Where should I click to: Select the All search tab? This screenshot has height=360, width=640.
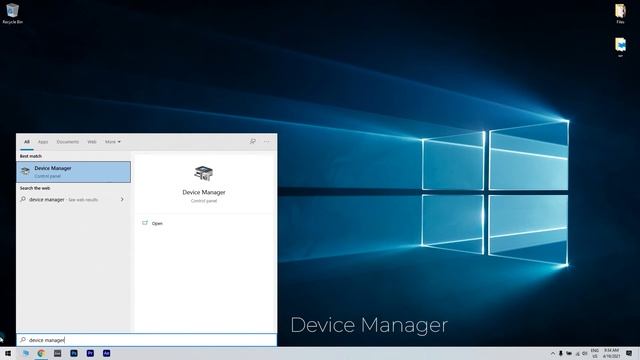27,142
